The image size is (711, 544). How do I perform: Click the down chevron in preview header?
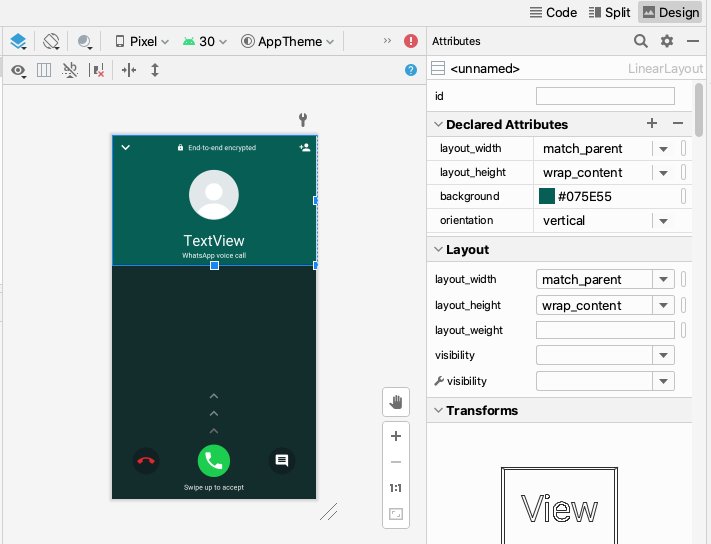126,147
